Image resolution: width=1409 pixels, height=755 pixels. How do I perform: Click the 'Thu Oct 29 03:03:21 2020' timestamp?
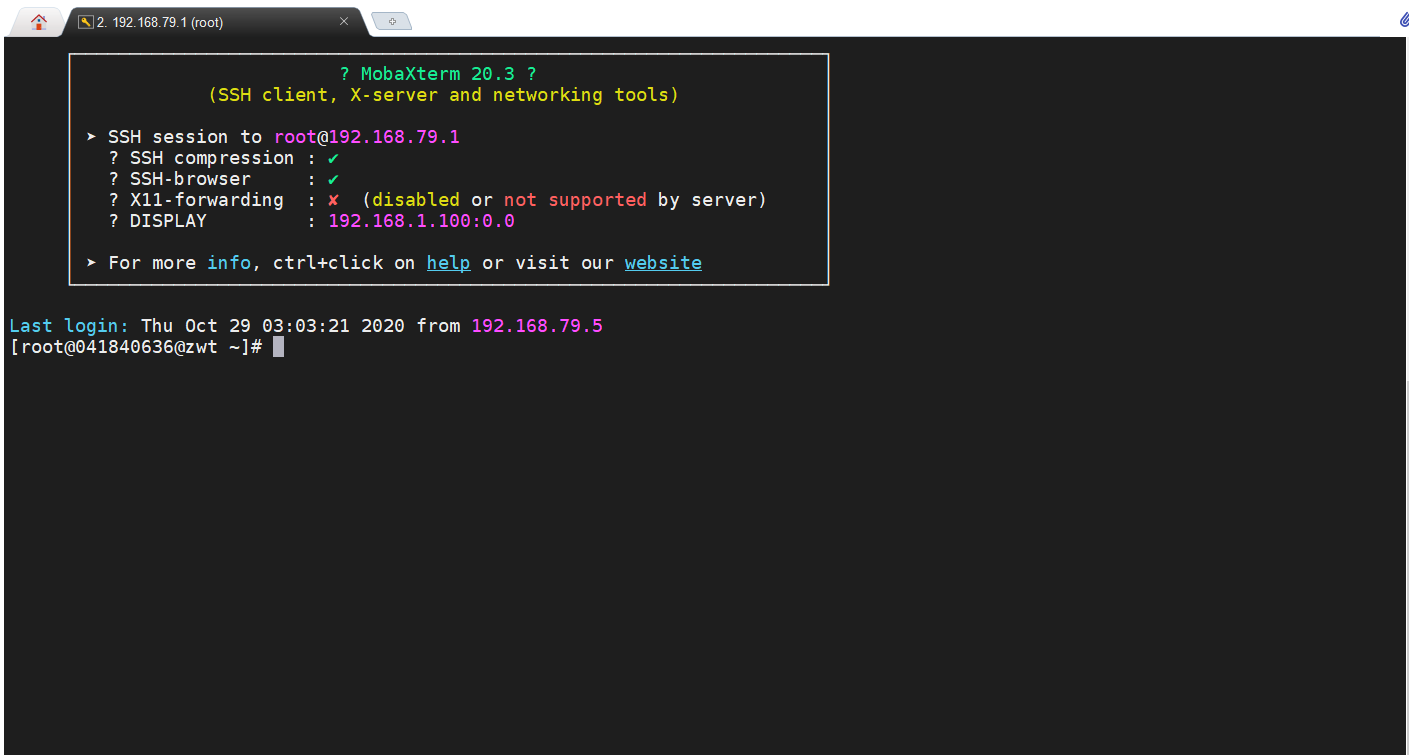(x=273, y=326)
